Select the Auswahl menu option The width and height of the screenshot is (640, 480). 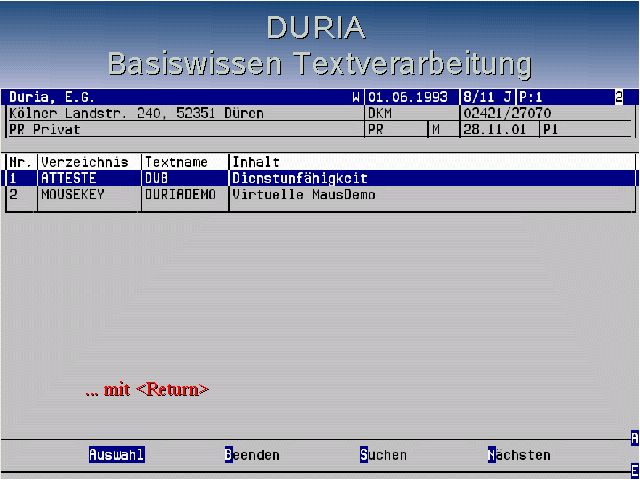pyautogui.click(x=117, y=454)
